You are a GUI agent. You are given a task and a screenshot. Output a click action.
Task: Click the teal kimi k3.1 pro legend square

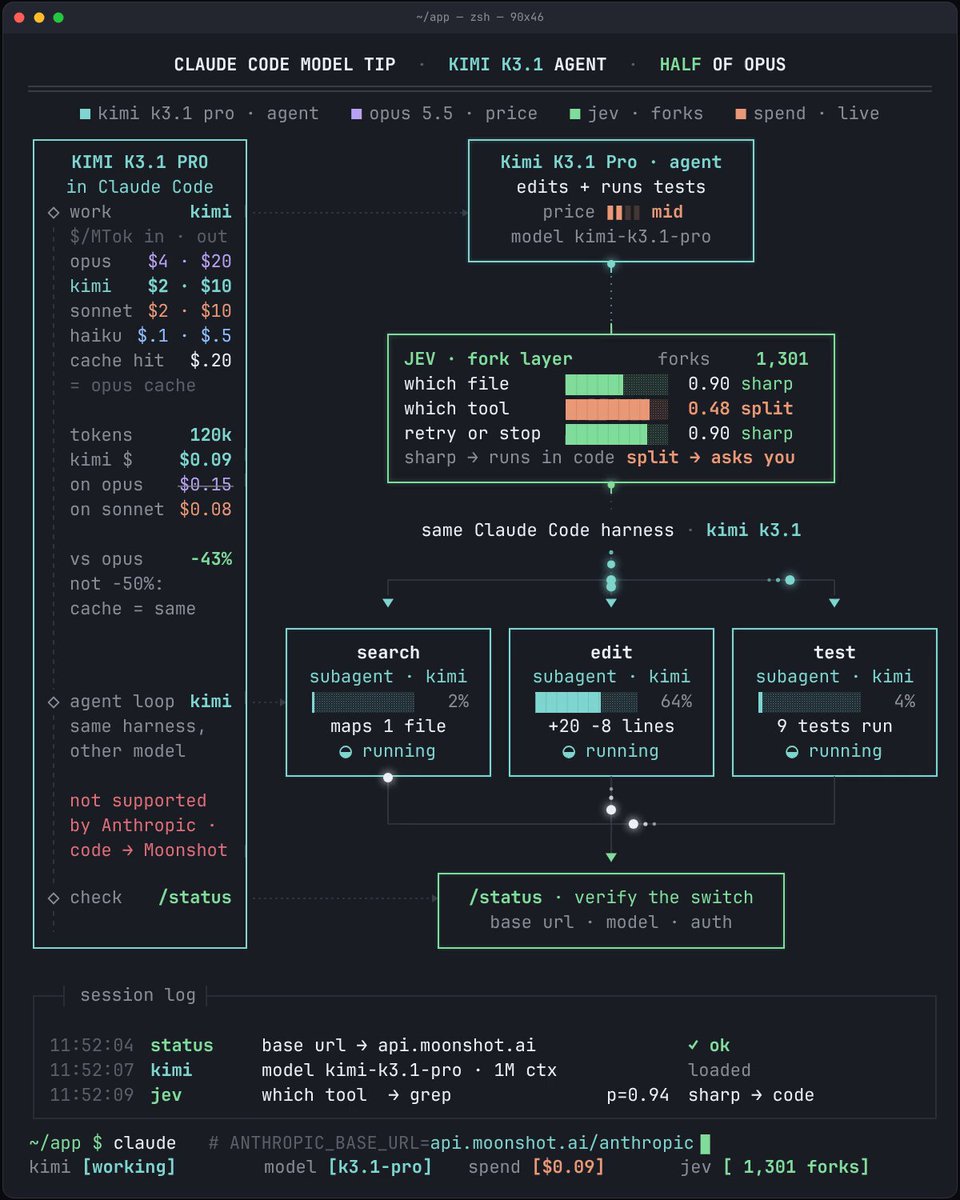point(85,114)
